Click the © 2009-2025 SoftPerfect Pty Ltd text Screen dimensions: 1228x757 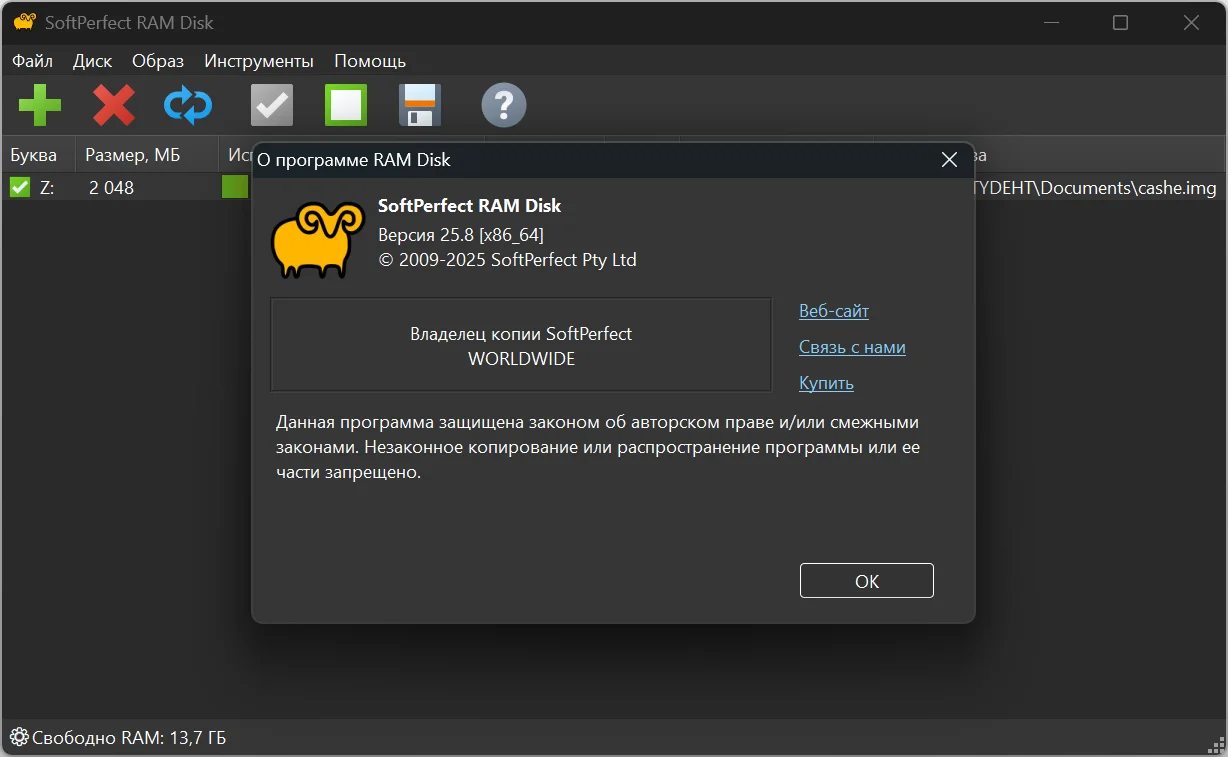(507, 260)
